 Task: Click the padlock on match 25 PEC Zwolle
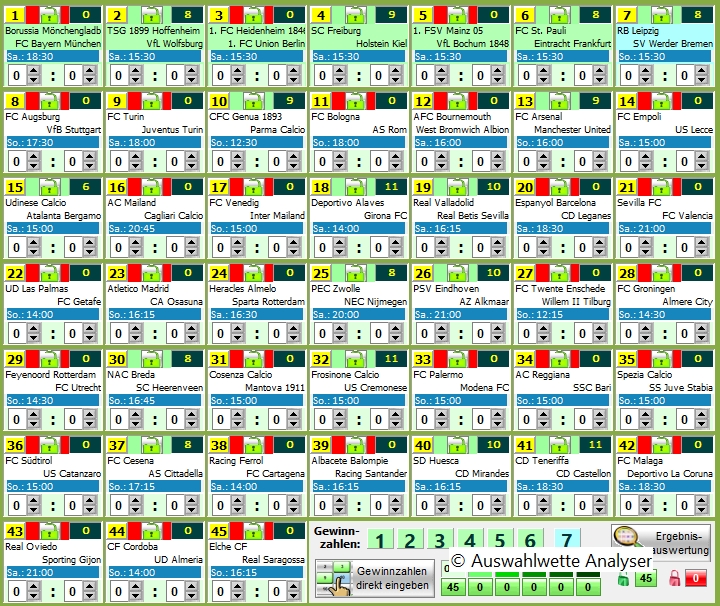click(x=355, y=274)
